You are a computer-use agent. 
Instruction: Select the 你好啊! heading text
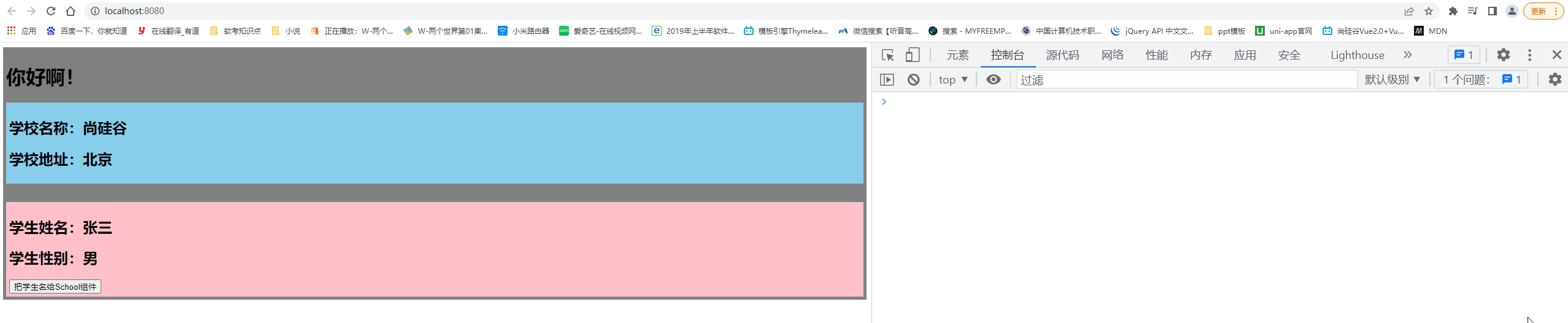click(x=40, y=77)
